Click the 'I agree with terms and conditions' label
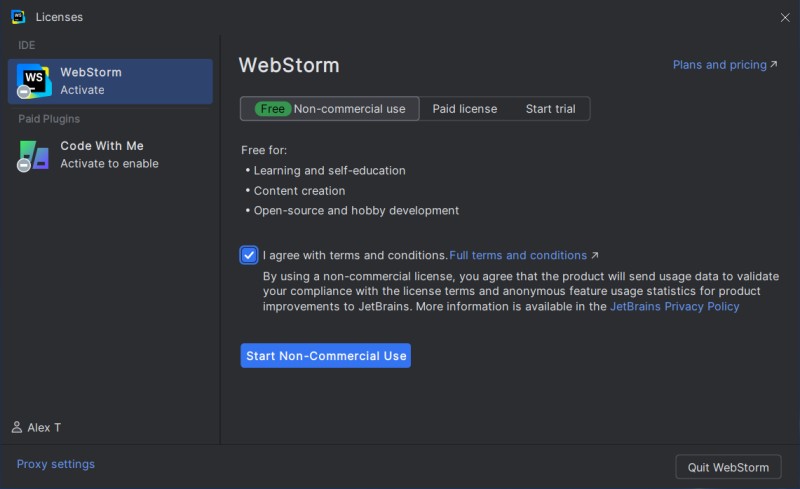This screenshot has height=489, width=800. pyautogui.click(x=355, y=255)
